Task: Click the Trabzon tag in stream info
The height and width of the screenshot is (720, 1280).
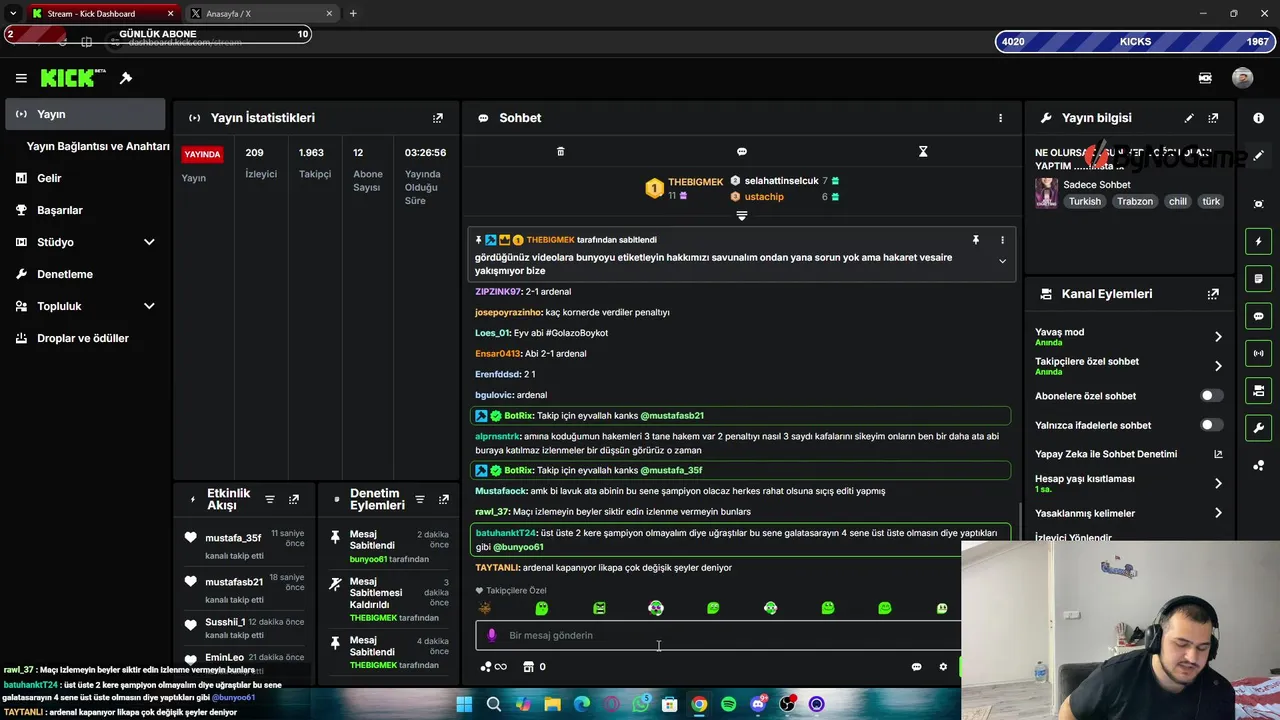Action: (x=1135, y=201)
